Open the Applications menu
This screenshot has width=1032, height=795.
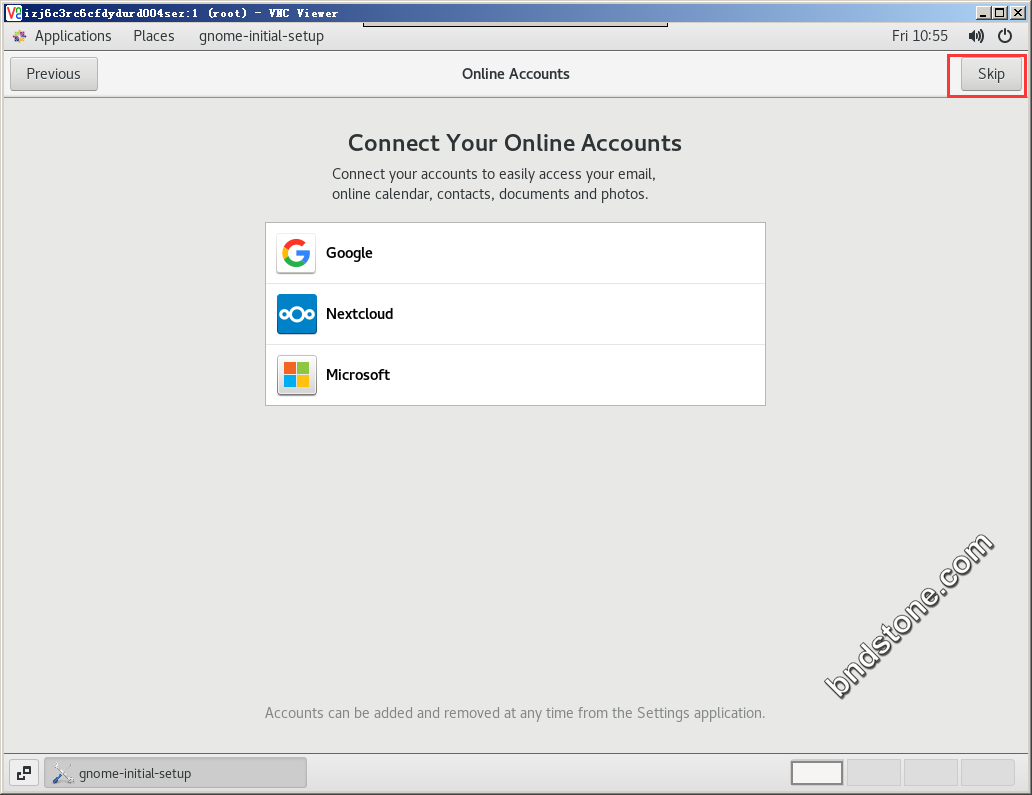tap(73, 36)
